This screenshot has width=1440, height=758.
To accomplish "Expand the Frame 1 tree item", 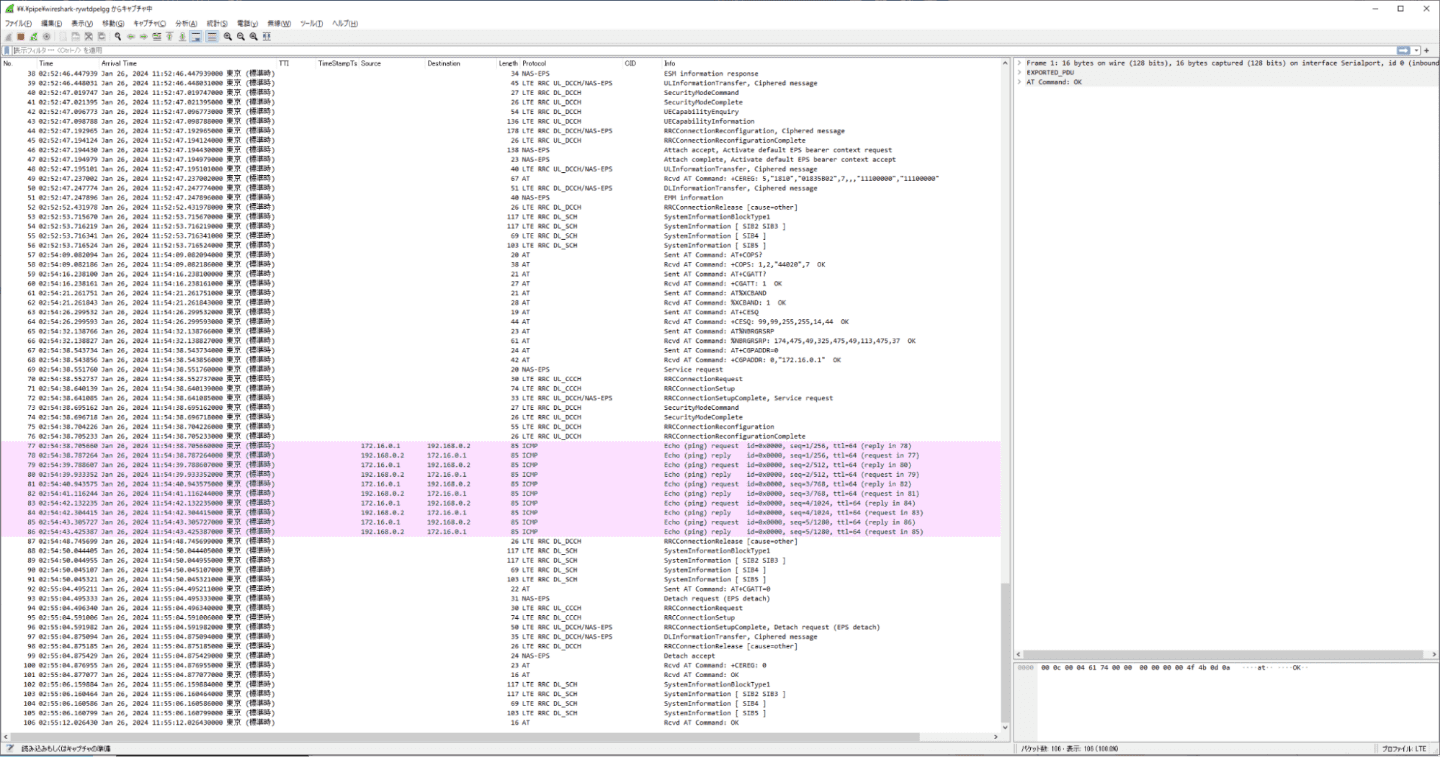I will (1019, 63).
